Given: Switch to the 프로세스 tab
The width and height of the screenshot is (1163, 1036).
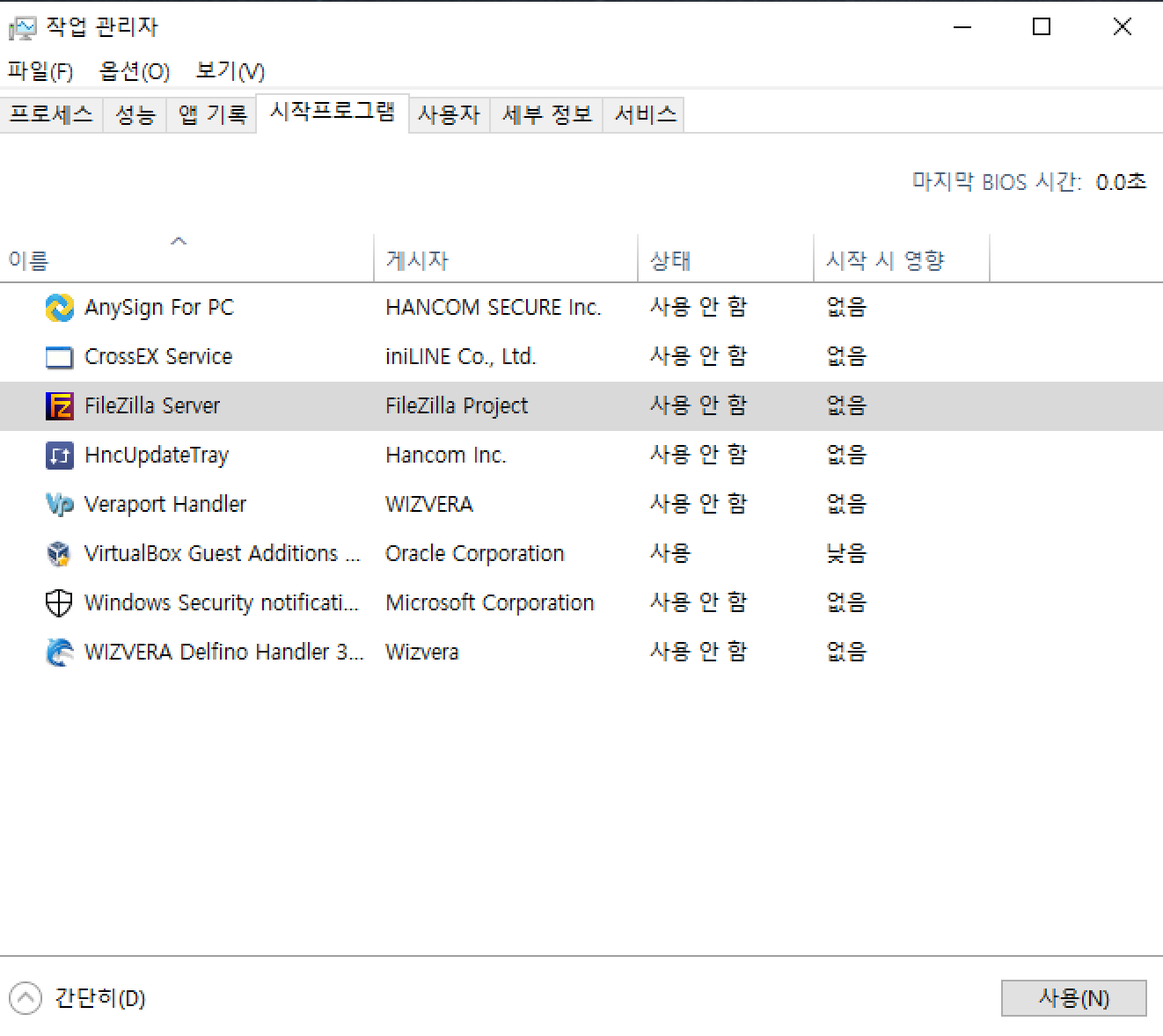Looking at the screenshot, I should coord(51,114).
